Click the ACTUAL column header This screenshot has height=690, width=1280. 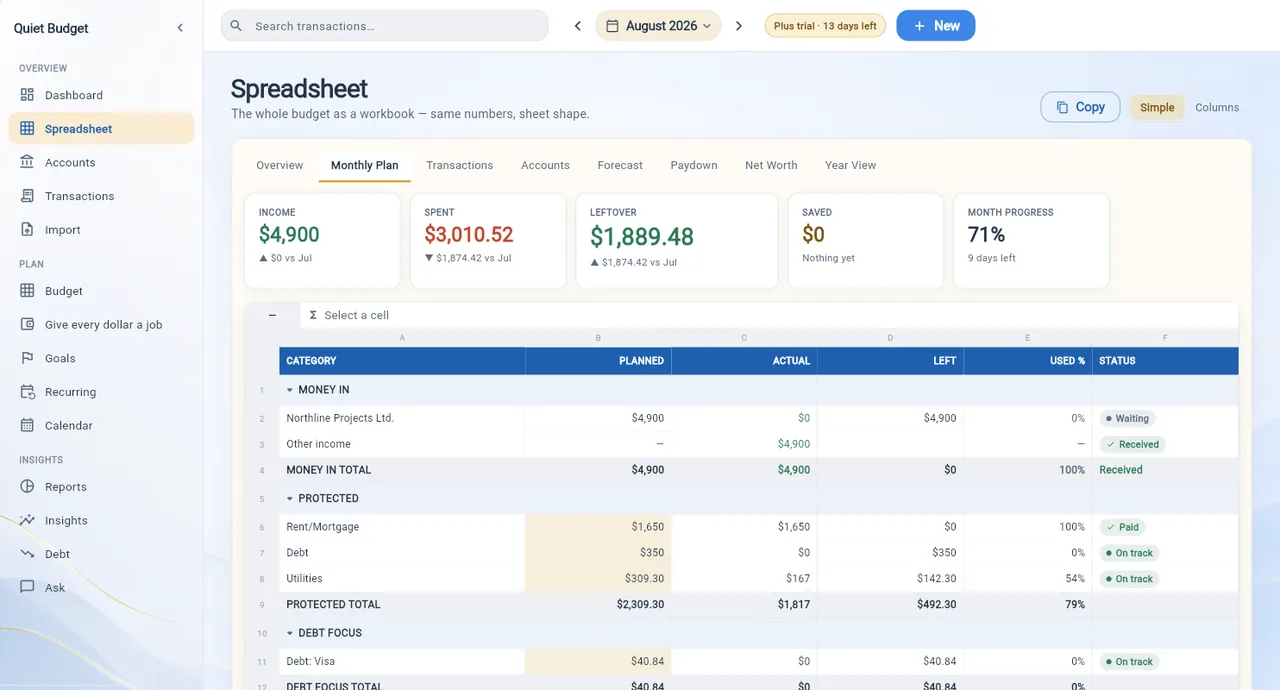pos(744,361)
